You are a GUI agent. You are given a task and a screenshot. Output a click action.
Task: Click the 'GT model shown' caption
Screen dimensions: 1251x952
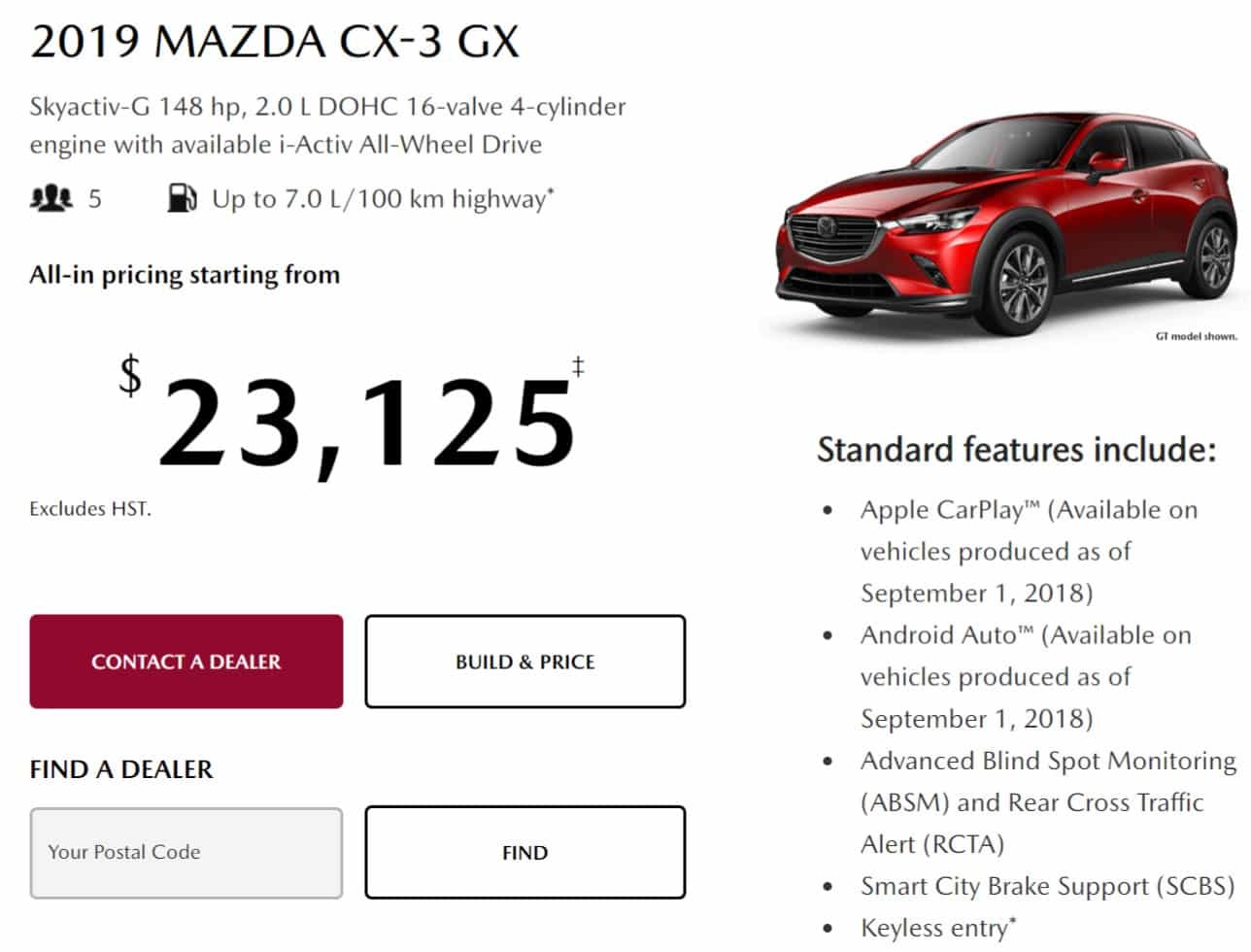(x=1197, y=336)
